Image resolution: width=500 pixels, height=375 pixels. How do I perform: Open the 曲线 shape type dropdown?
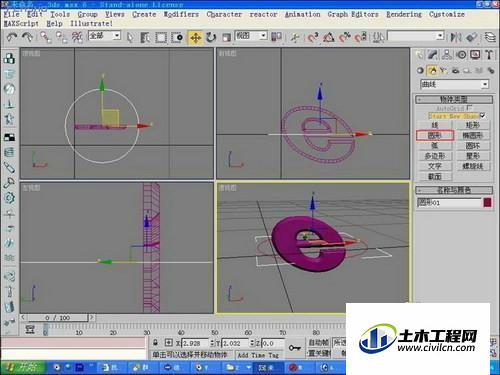click(x=455, y=84)
